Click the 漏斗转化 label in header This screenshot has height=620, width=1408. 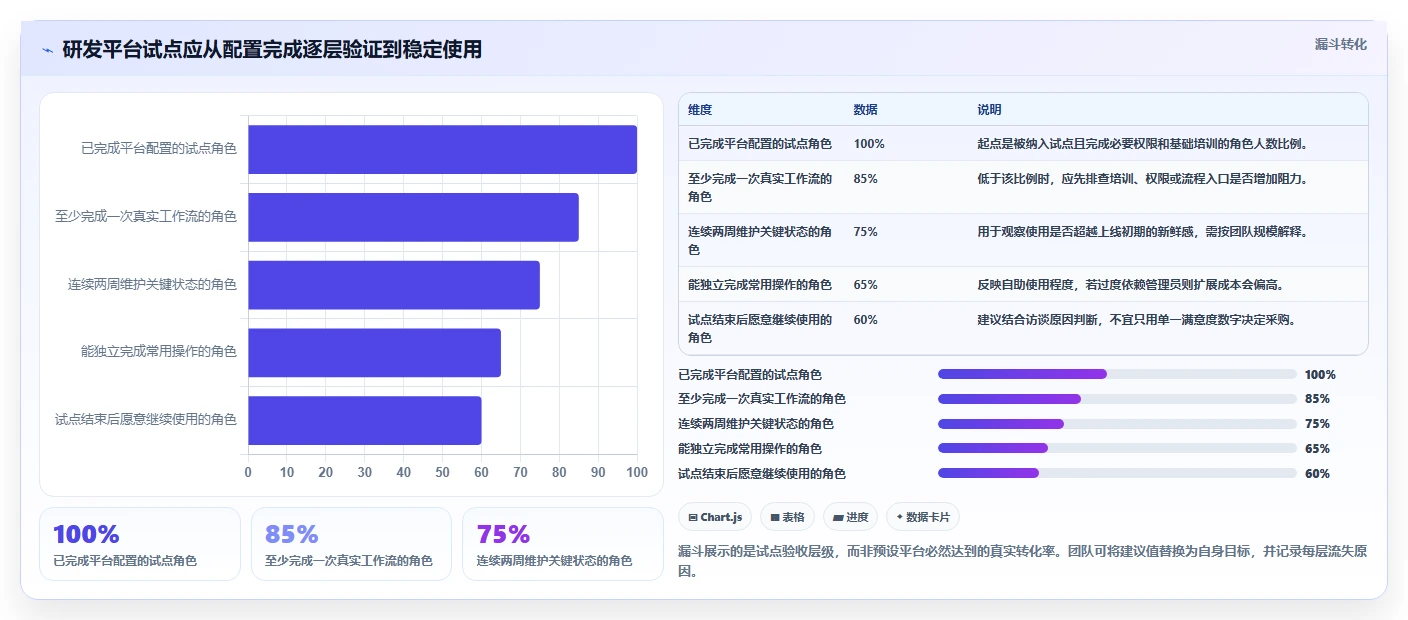1340,44
